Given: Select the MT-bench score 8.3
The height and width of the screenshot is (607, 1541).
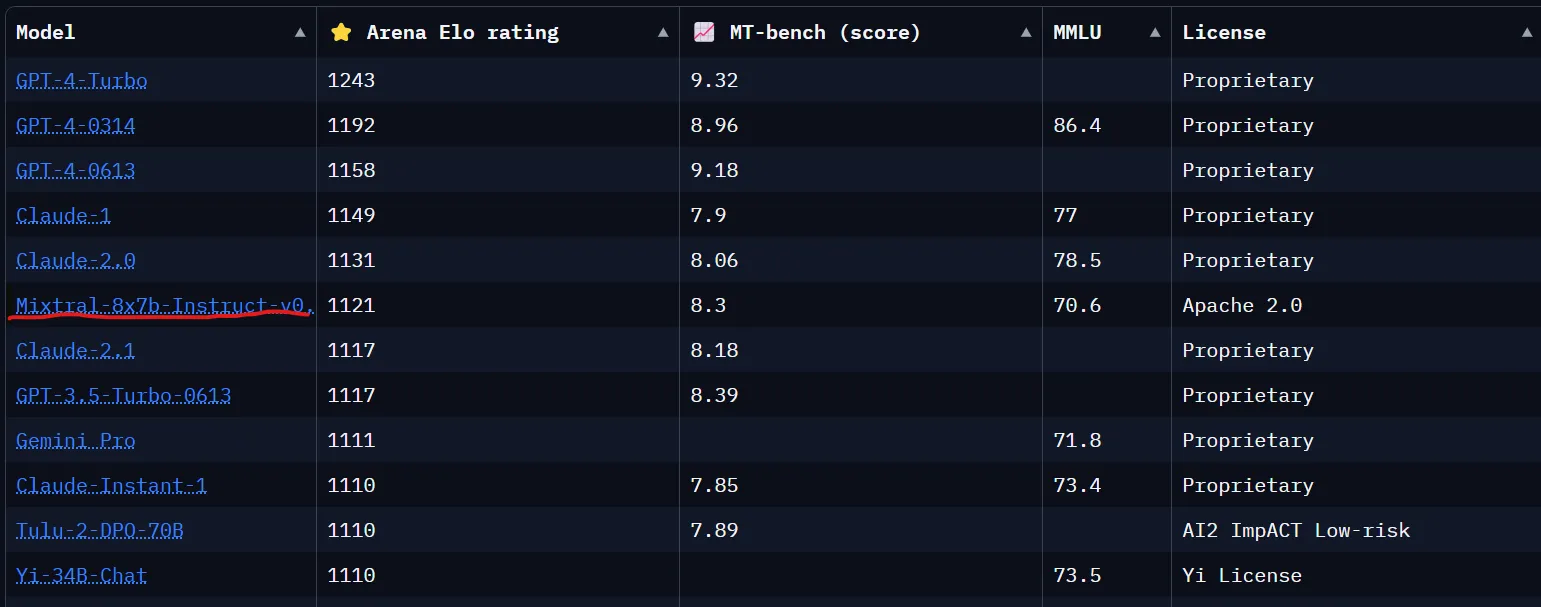Looking at the screenshot, I should pos(709,305).
